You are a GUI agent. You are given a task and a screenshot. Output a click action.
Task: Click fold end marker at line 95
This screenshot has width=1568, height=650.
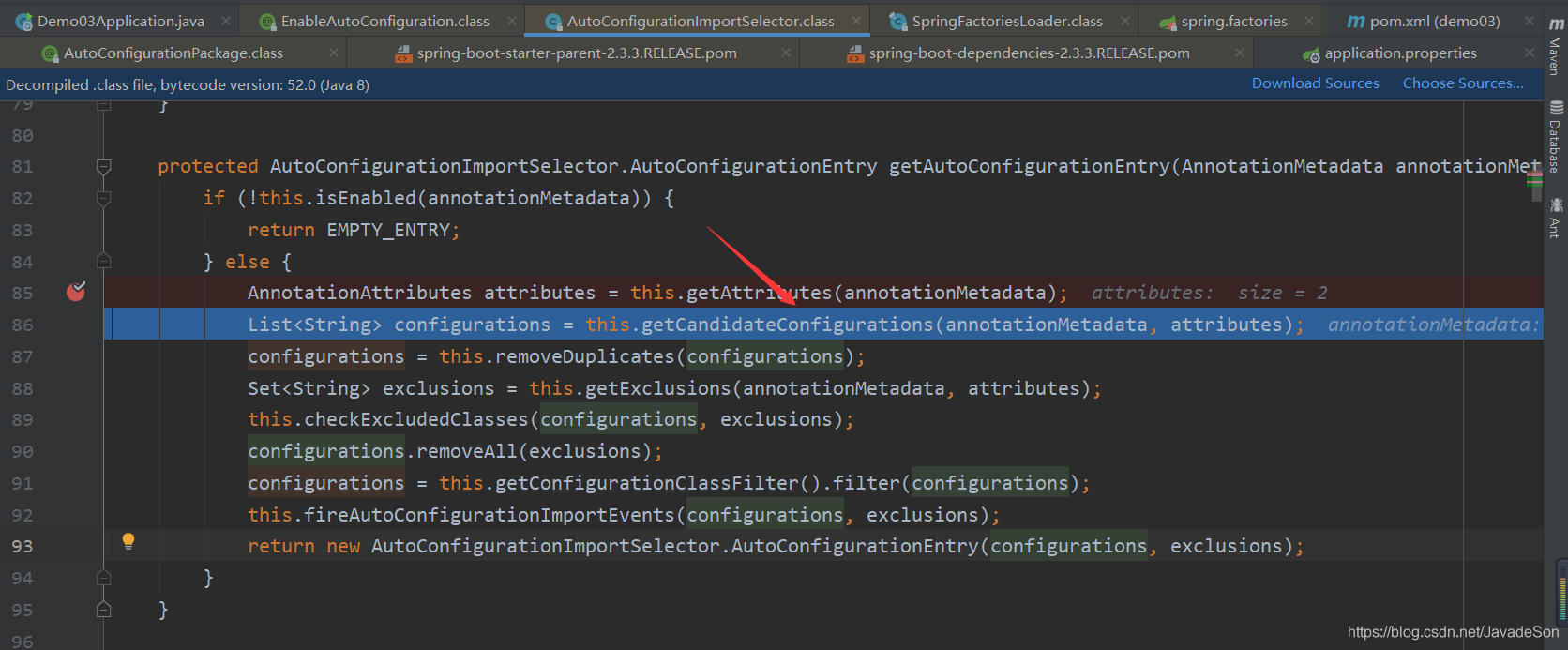(x=104, y=610)
